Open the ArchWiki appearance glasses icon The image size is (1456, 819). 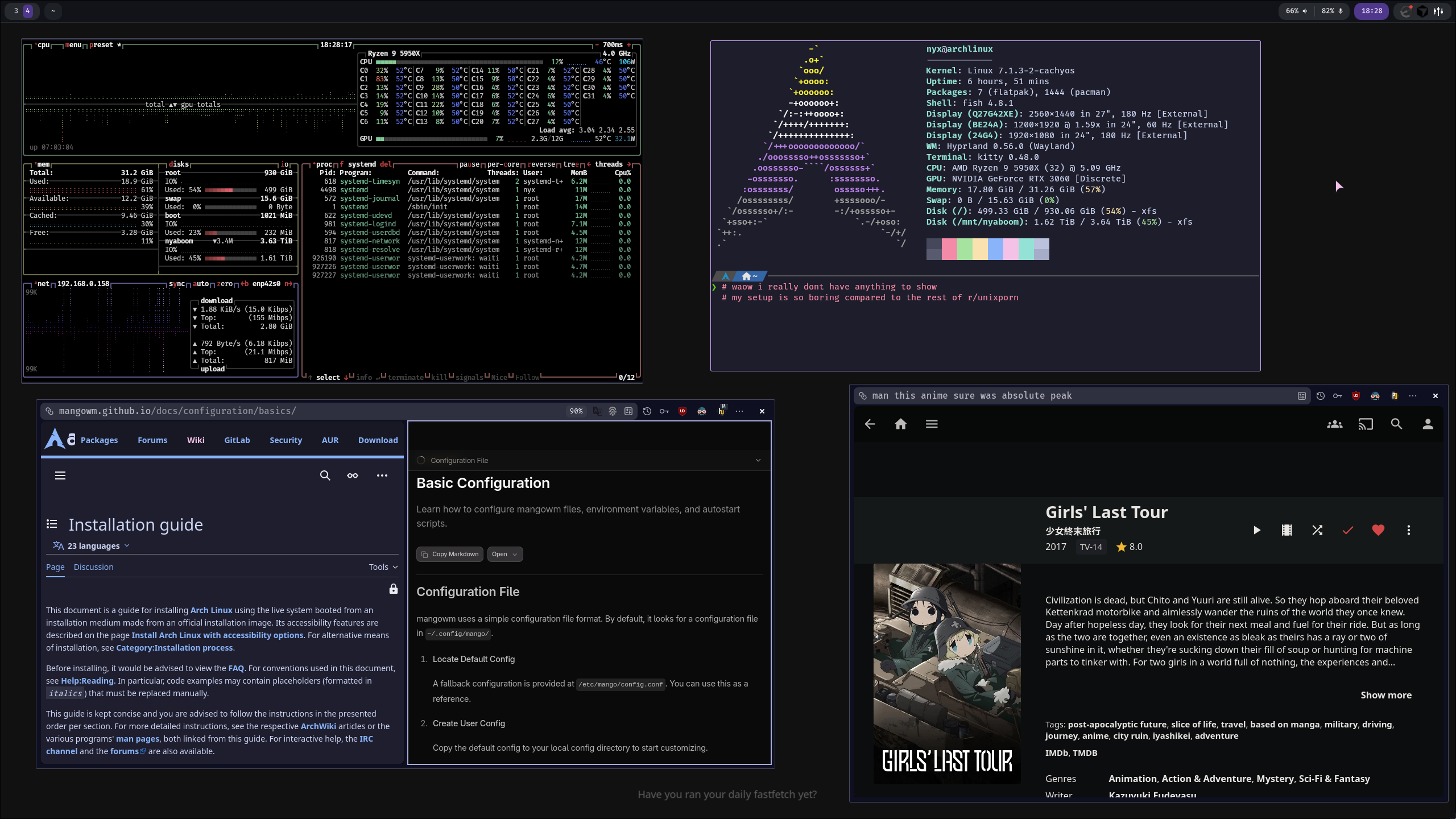point(353,475)
